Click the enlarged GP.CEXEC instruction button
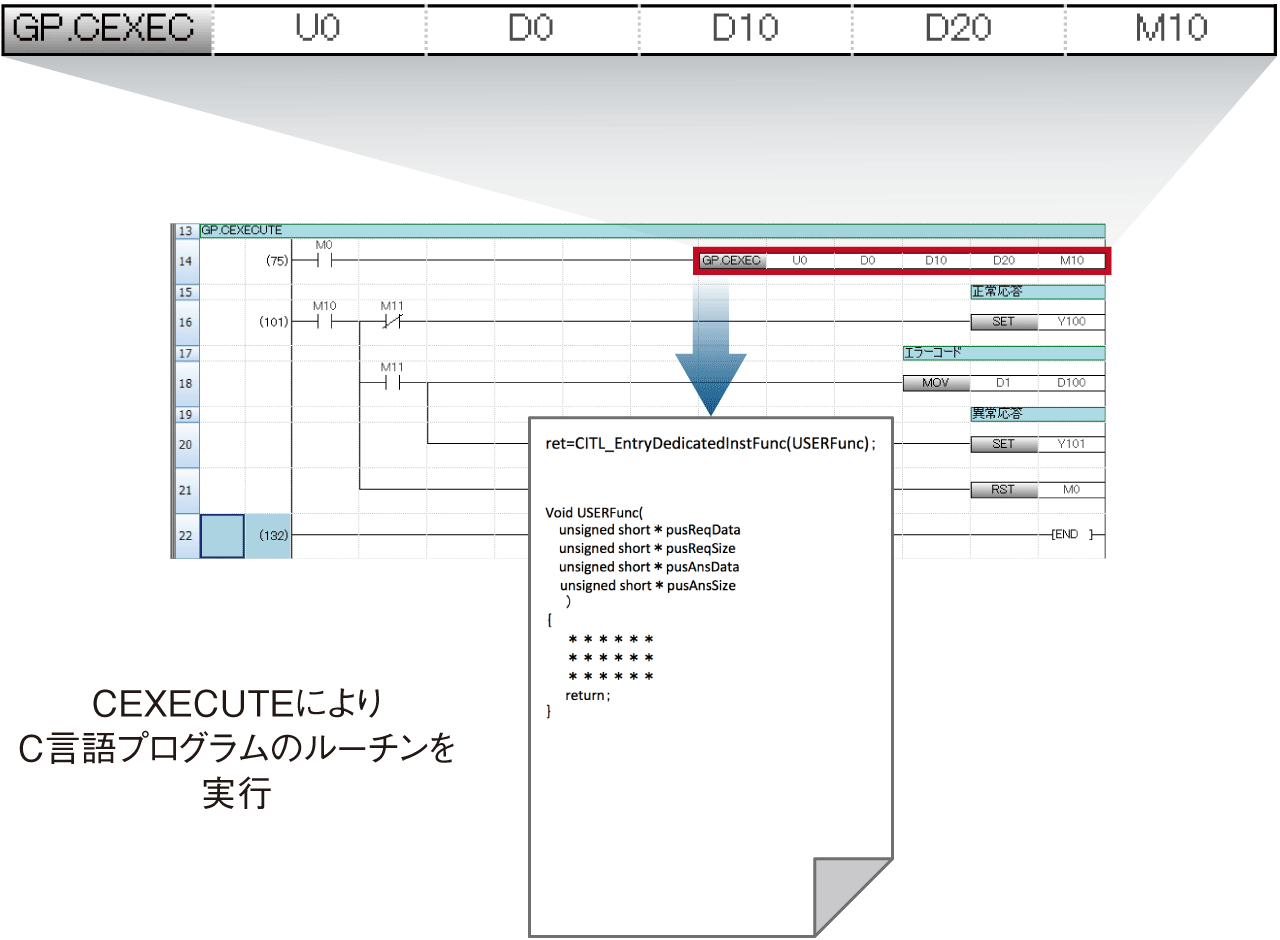The height and width of the screenshot is (940, 1280). pyautogui.click(x=107, y=29)
